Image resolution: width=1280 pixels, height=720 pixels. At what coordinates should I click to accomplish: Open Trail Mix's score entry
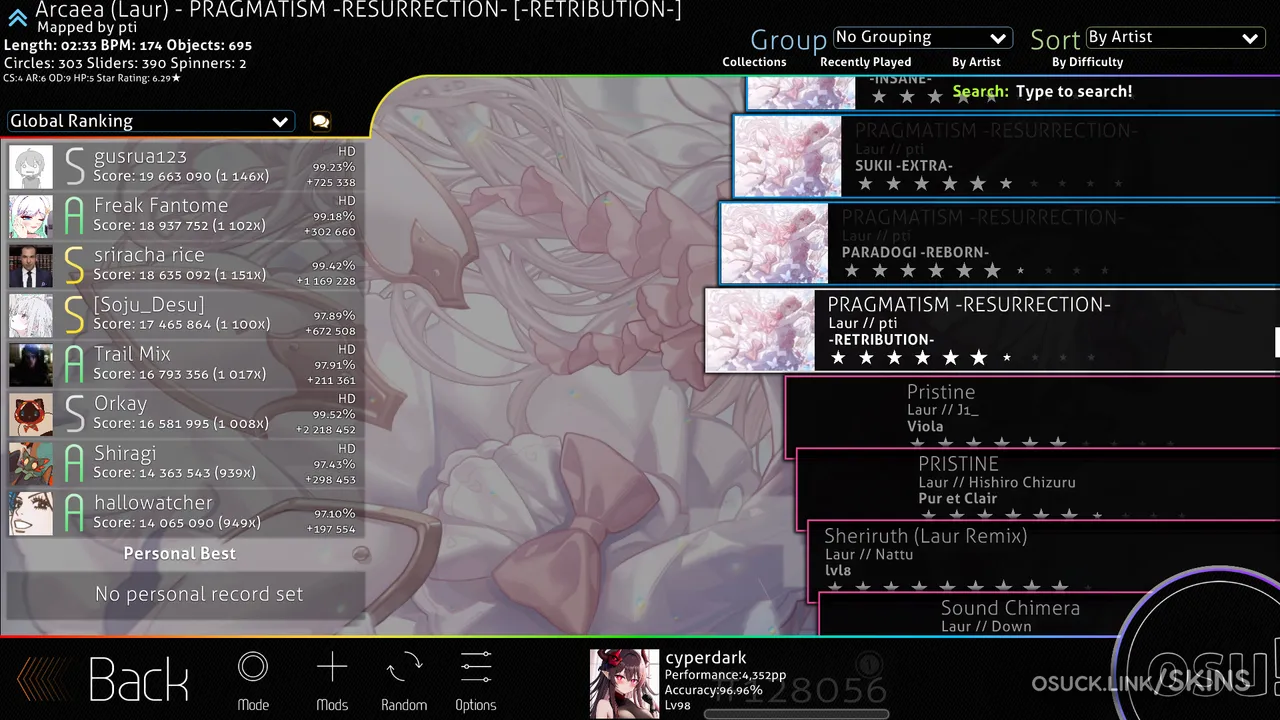coord(184,365)
